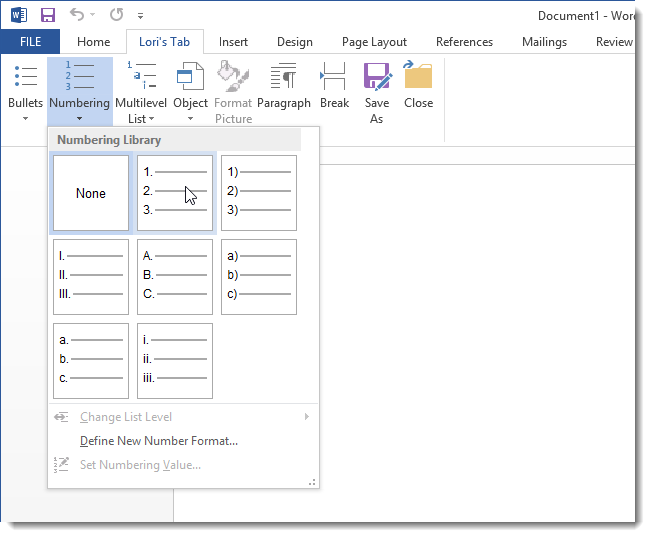Click the Save icon in quick access toolbar
This screenshot has height=537, width=650.
point(48,15)
